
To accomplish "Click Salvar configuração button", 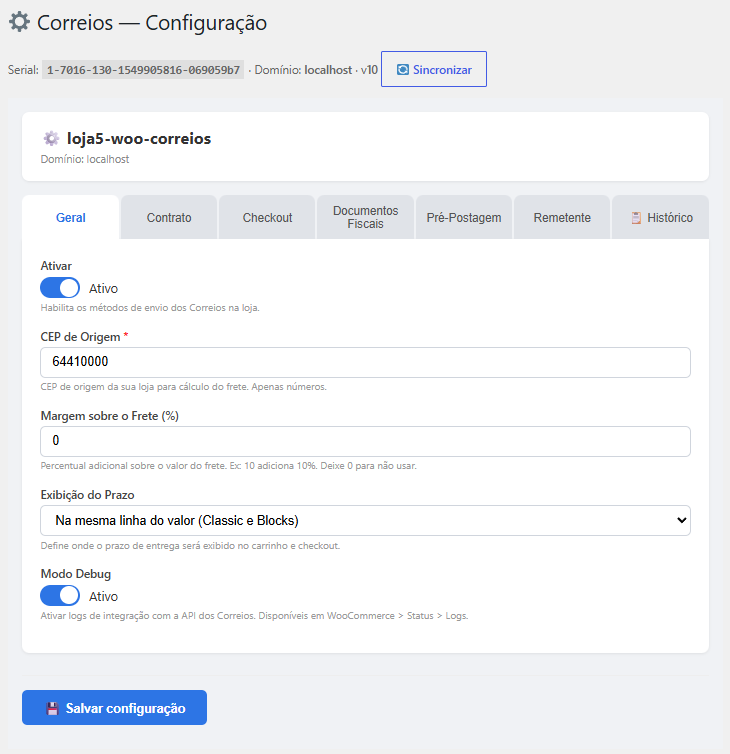I will 114,708.
